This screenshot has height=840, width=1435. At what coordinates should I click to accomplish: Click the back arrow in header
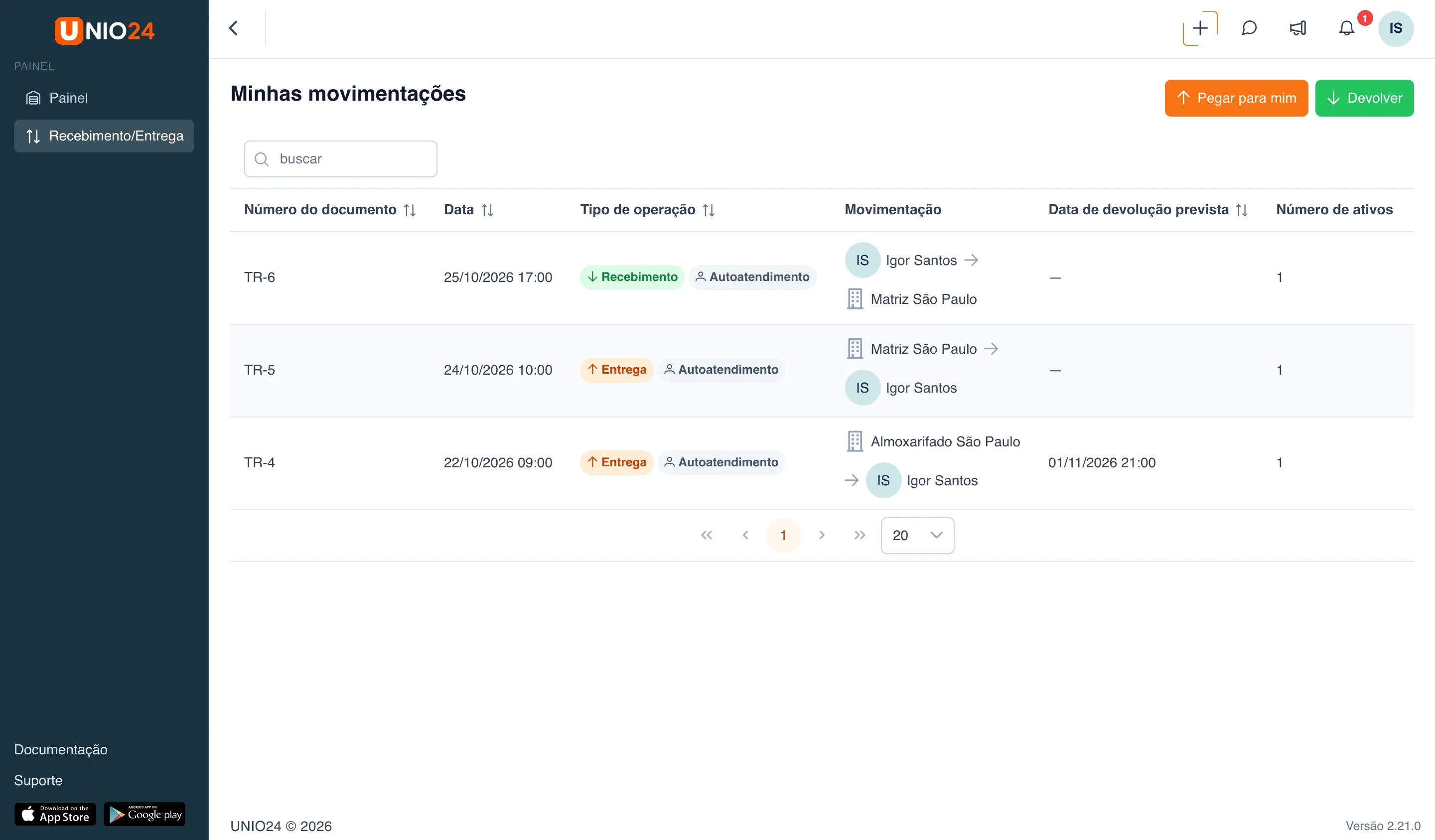pyautogui.click(x=234, y=28)
